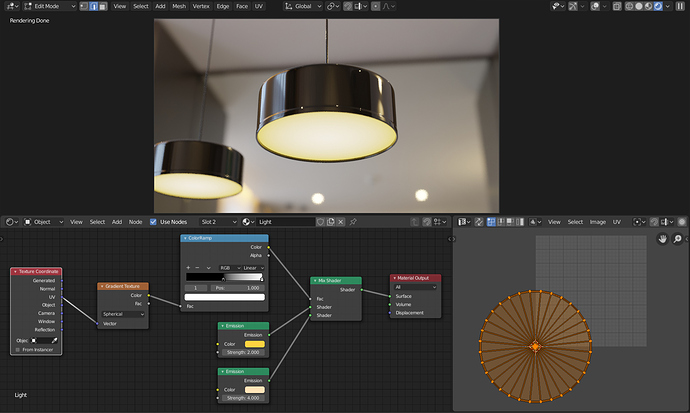Adjust the Strength 2.000 field
The image size is (690, 413).
point(243,352)
